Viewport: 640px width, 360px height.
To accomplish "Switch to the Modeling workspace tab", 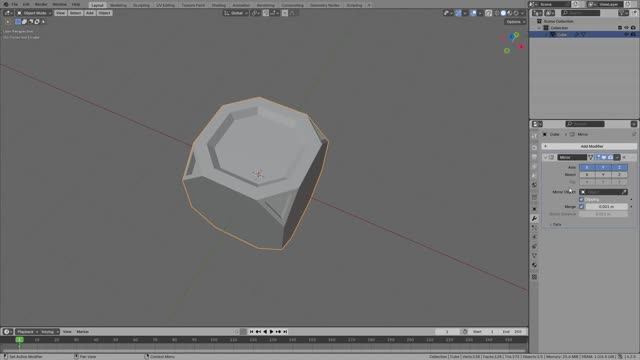I will point(118,5).
